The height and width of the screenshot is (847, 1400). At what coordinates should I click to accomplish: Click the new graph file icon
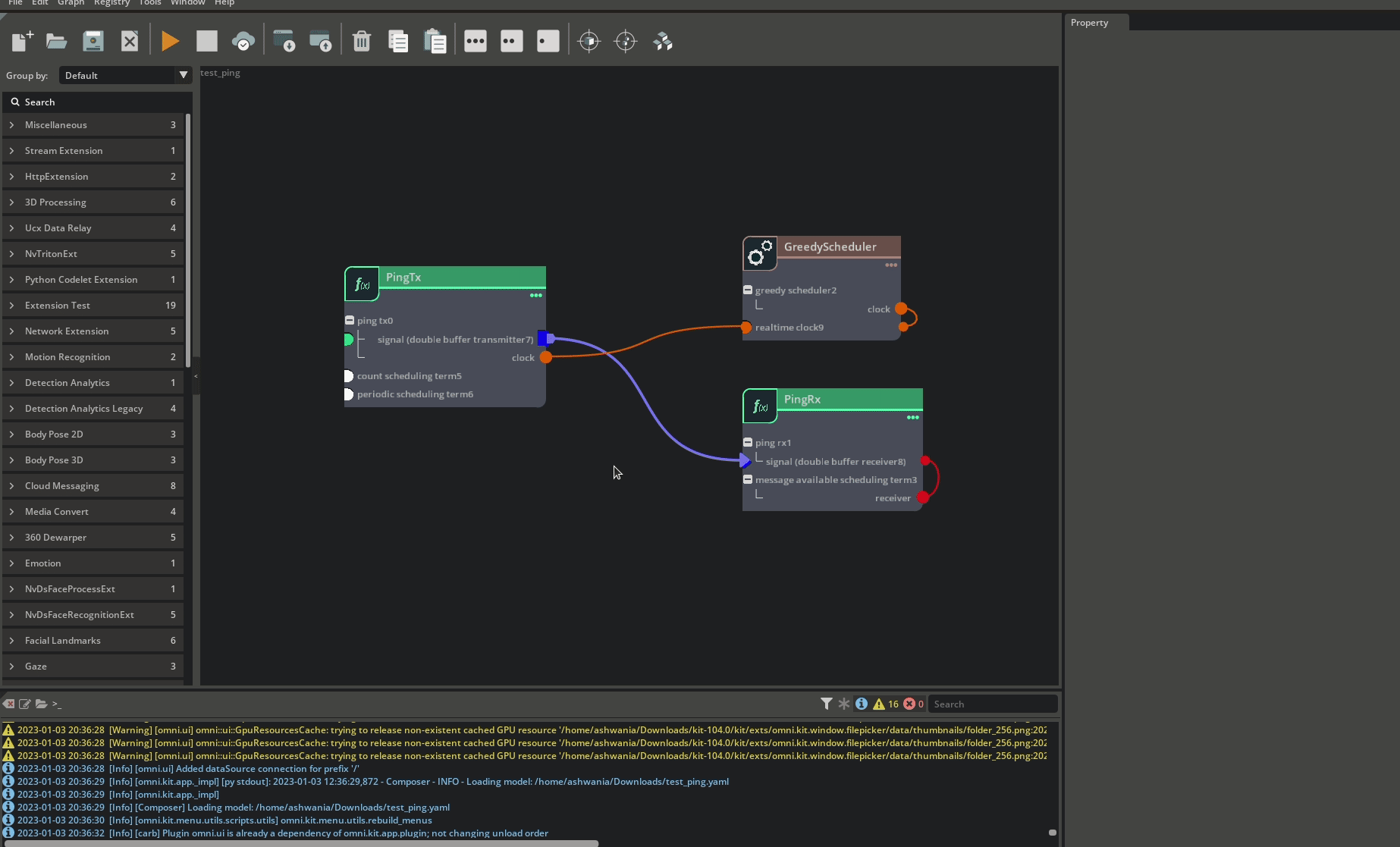(x=22, y=41)
